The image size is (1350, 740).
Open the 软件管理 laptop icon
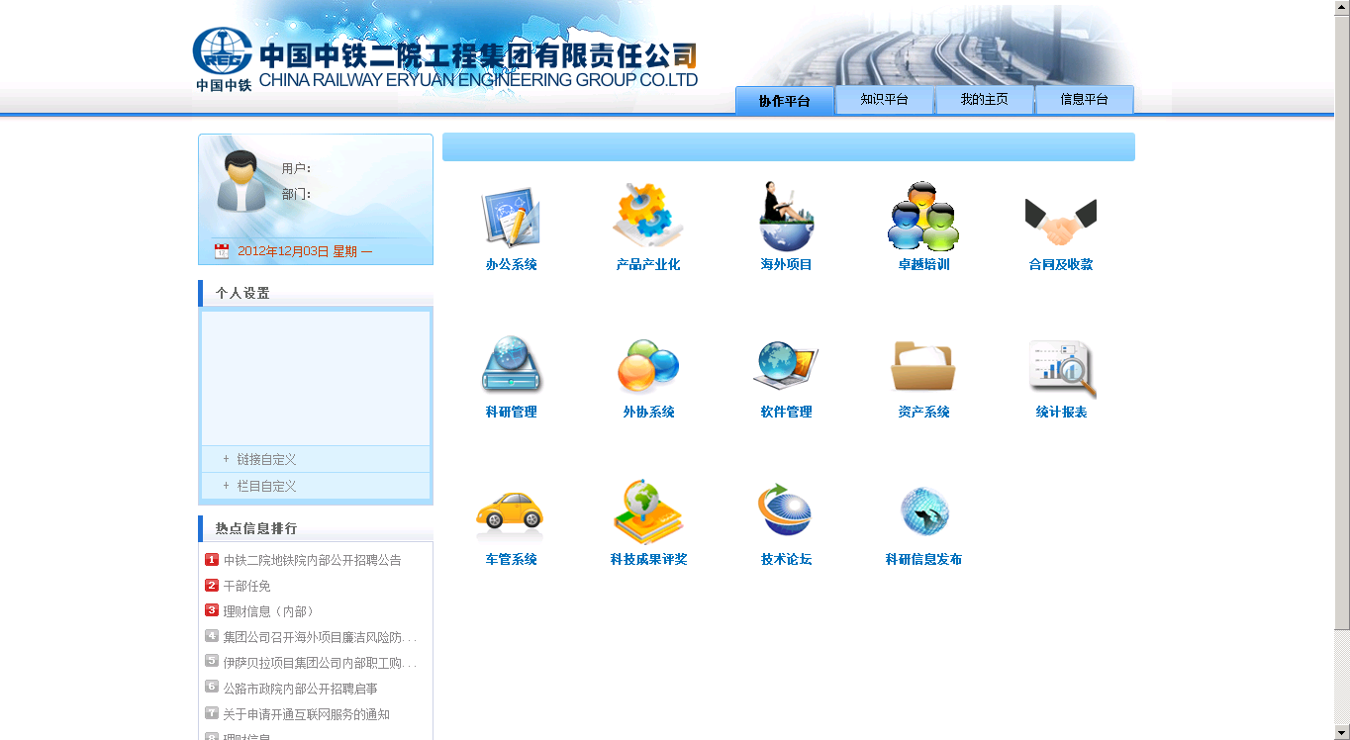[786, 366]
